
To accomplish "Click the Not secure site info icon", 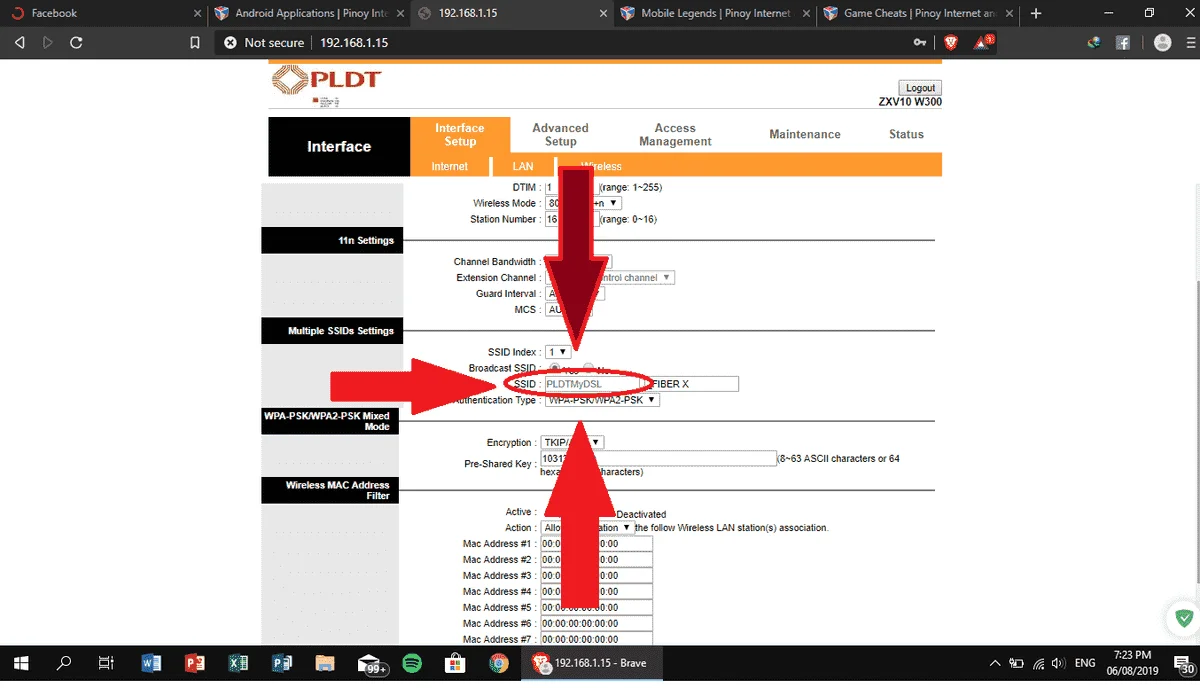I will click(x=230, y=43).
